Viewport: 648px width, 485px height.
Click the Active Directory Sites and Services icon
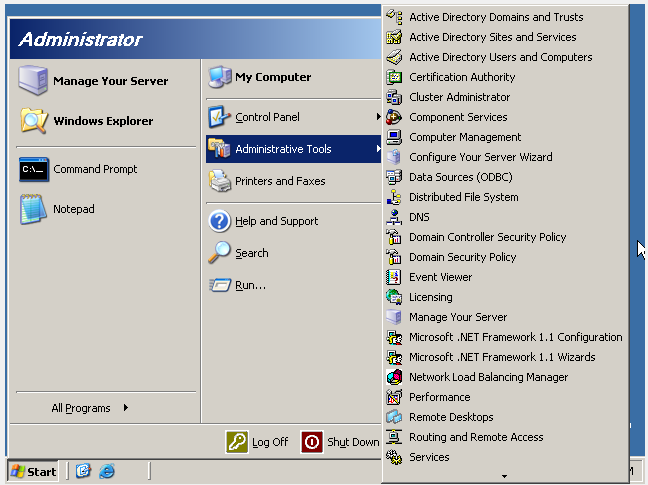(394, 37)
